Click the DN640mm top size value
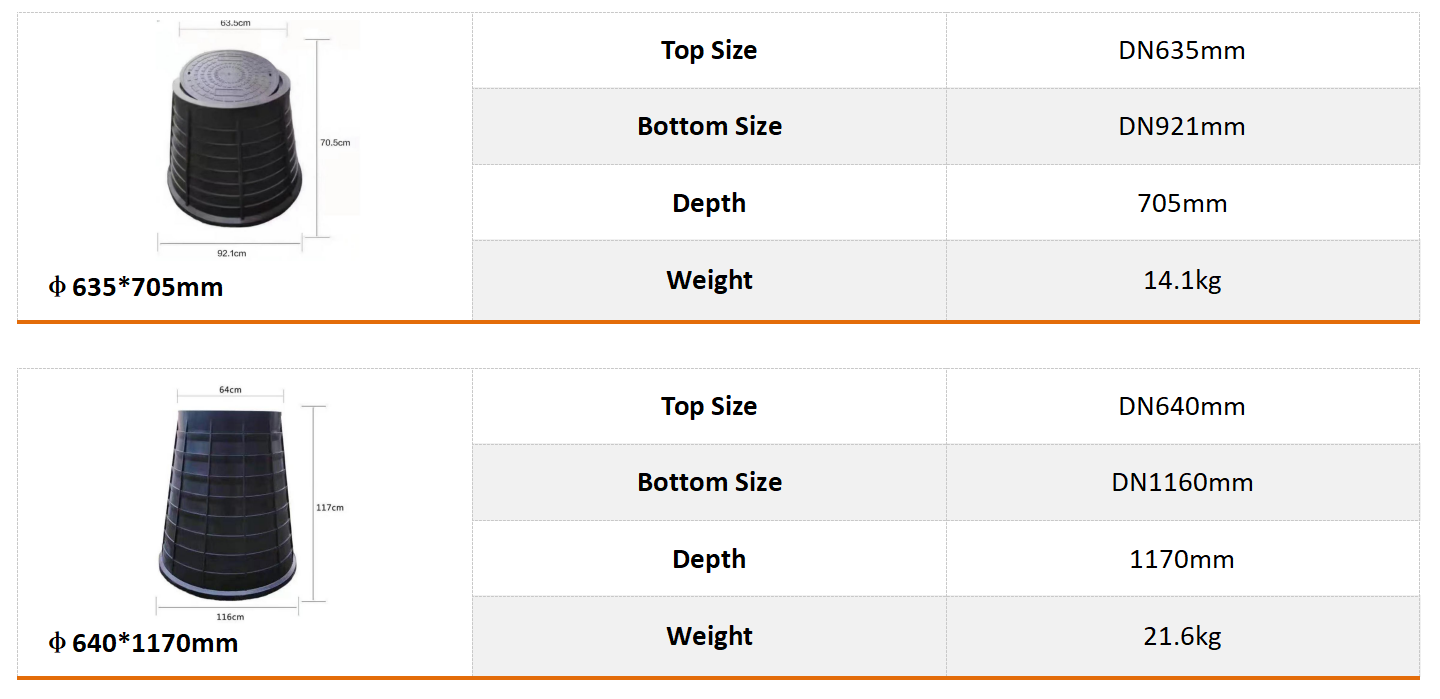 point(1182,407)
